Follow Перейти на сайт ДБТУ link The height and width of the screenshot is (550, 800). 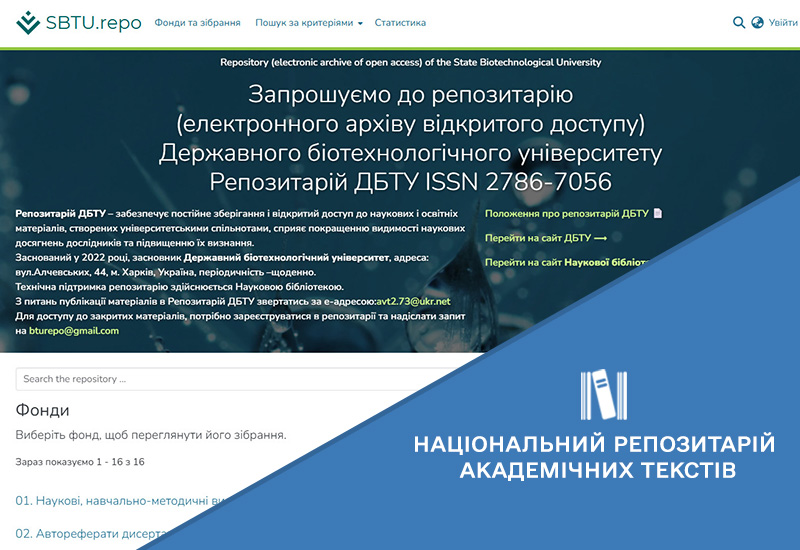click(x=545, y=238)
